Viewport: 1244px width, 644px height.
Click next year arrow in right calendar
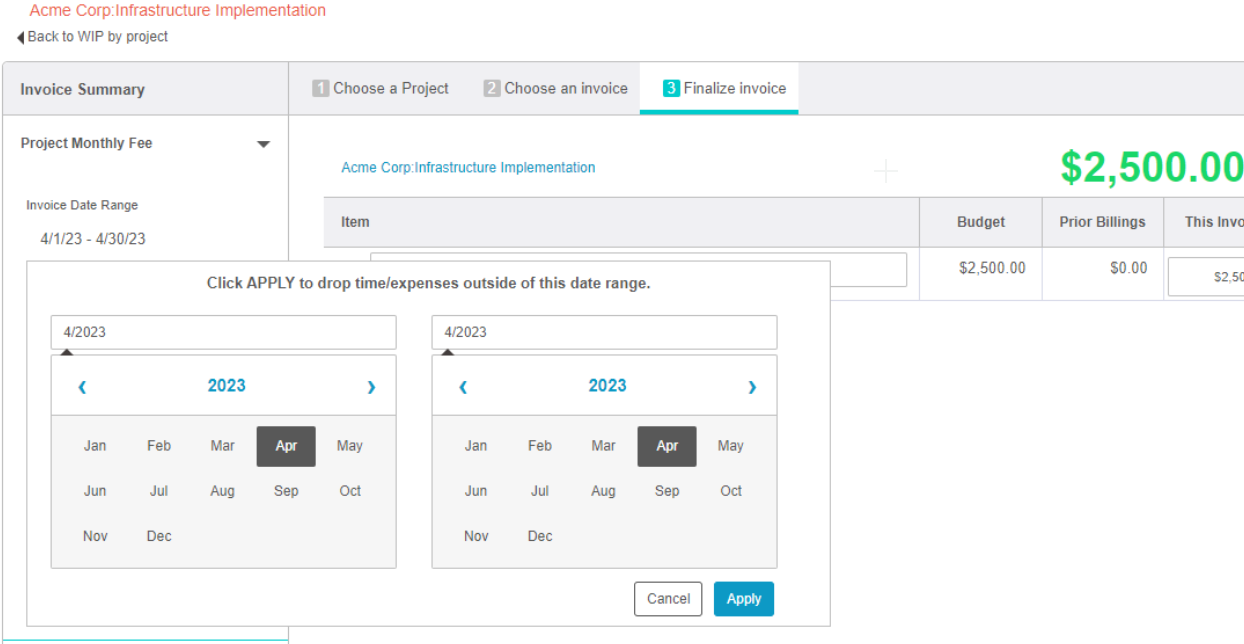(x=752, y=387)
